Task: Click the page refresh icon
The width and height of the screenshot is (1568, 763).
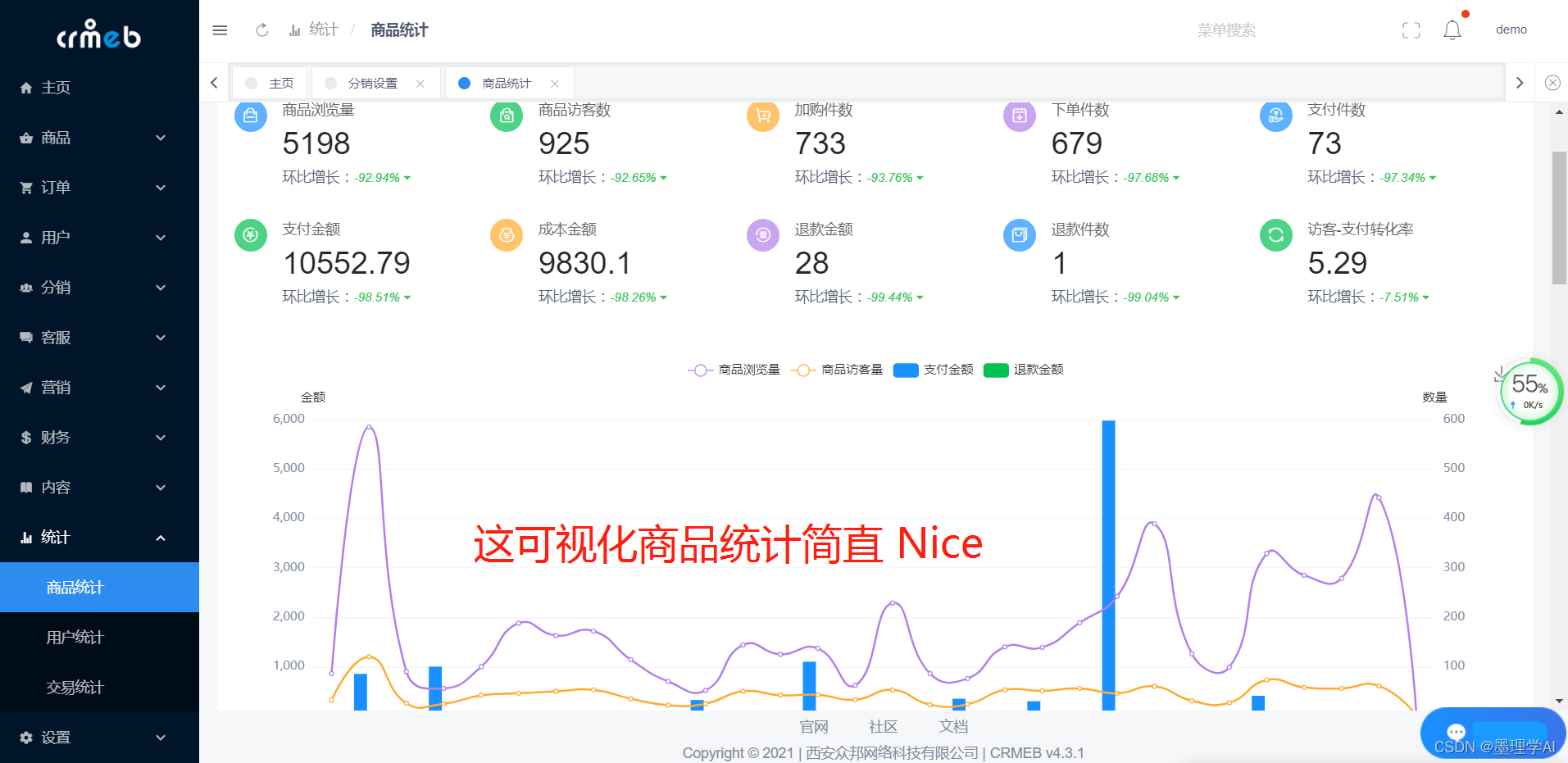Action: [262, 30]
